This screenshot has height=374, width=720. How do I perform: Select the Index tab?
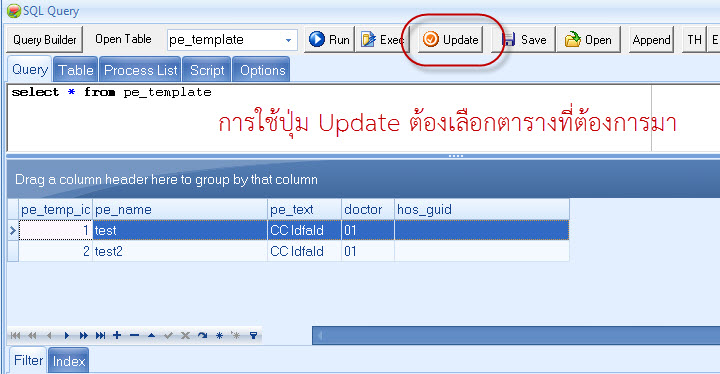click(x=68, y=361)
